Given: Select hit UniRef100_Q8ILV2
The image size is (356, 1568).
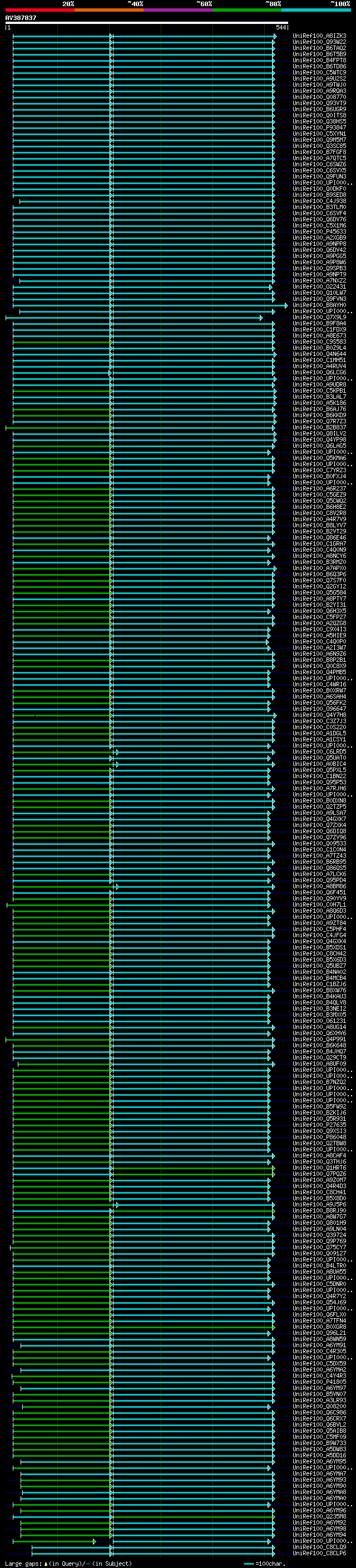Looking at the screenshot, I should [x=319, y=433].
